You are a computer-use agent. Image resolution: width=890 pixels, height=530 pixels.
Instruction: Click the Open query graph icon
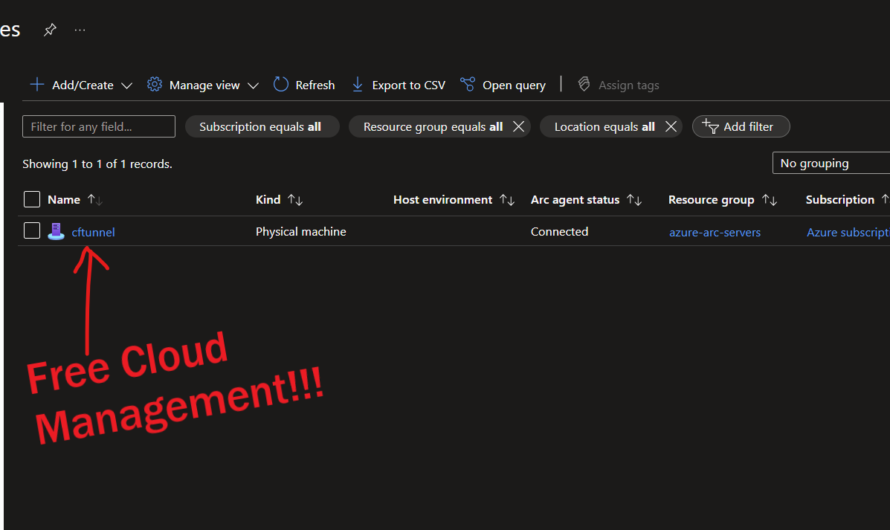point(467,85)
